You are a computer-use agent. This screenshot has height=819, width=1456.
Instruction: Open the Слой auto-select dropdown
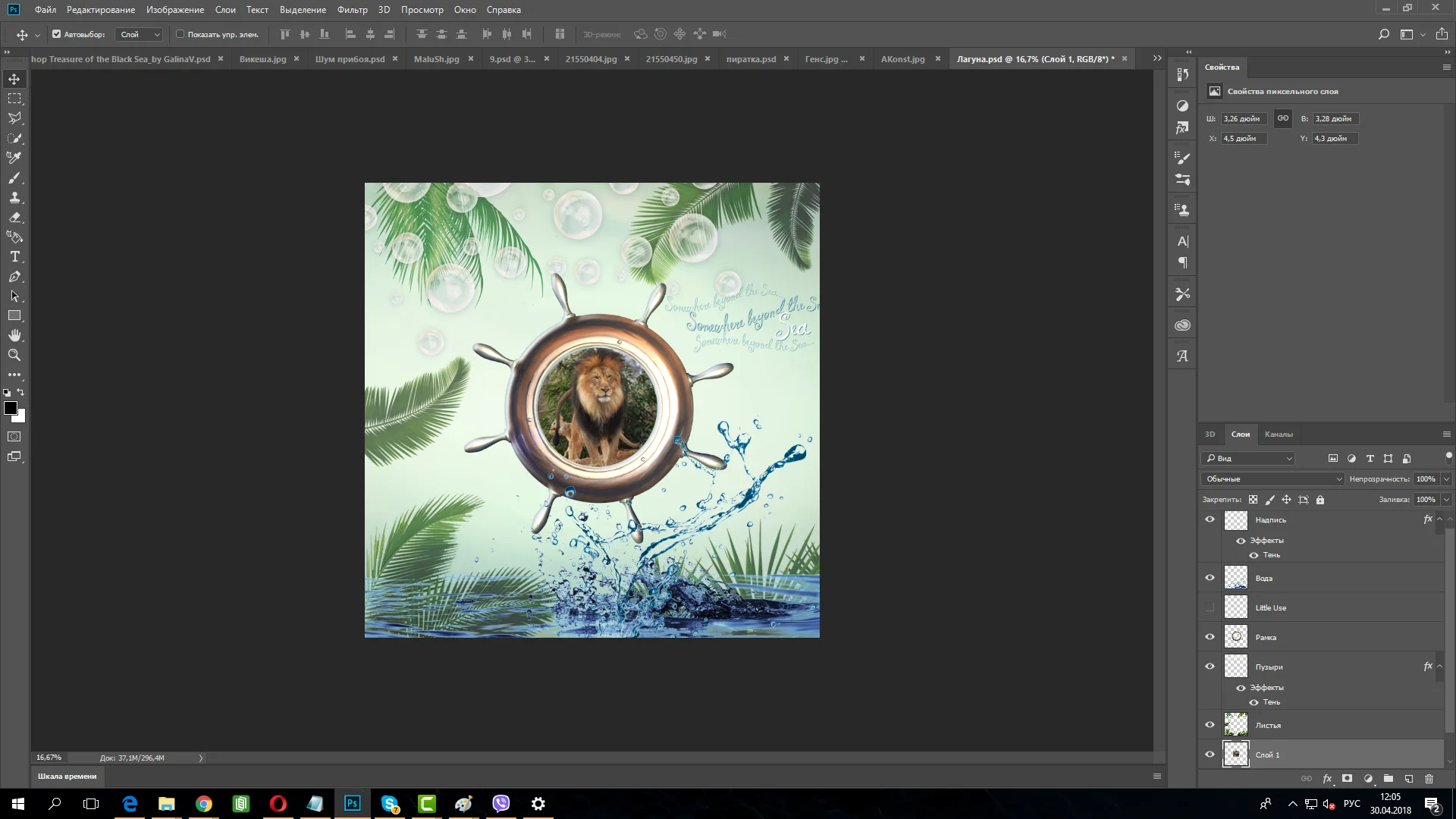(x=140, y=34)
